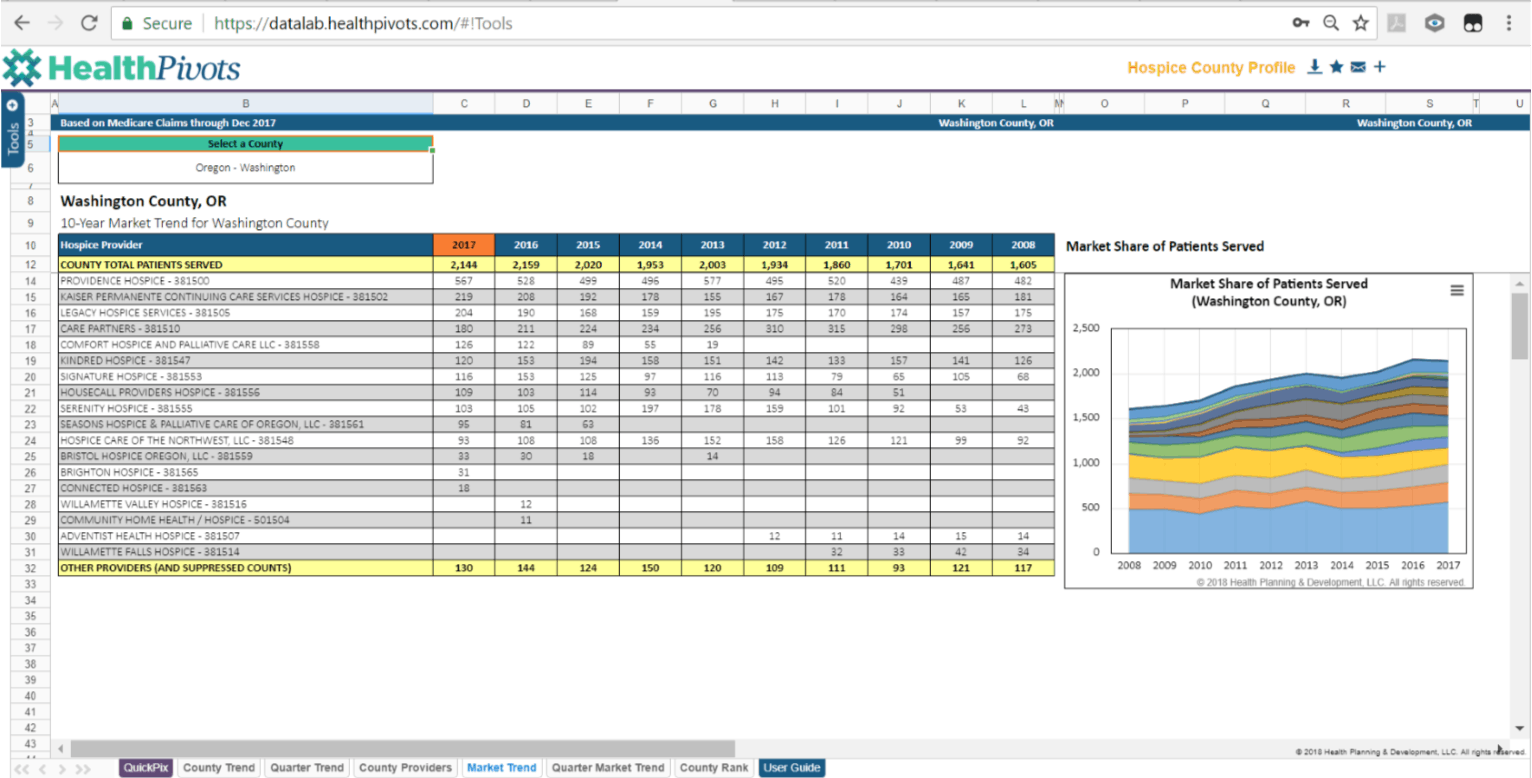Click ADVENTIST HEALTH HOSPICE - 381507 row

[x=246, y=536]
